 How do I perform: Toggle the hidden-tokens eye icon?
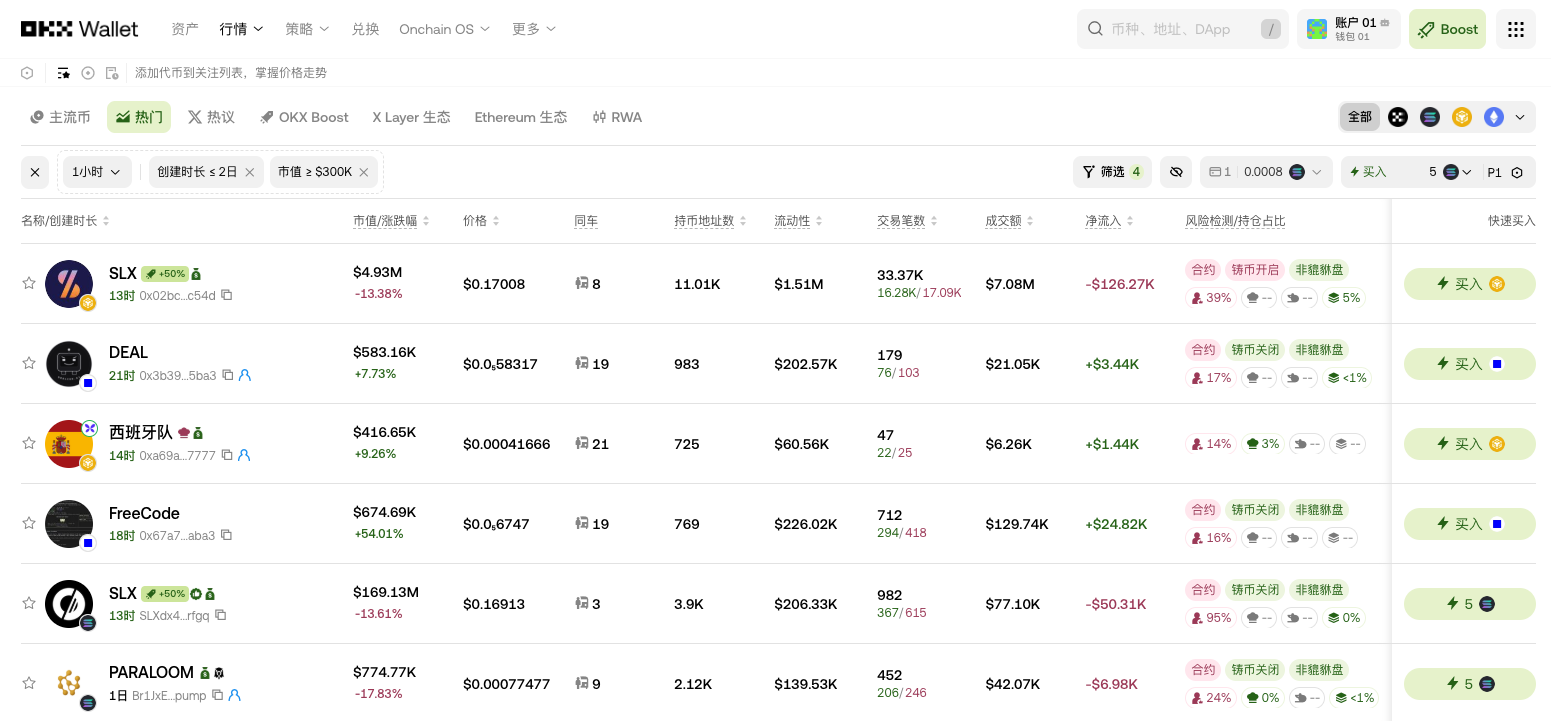[1176, 172]
